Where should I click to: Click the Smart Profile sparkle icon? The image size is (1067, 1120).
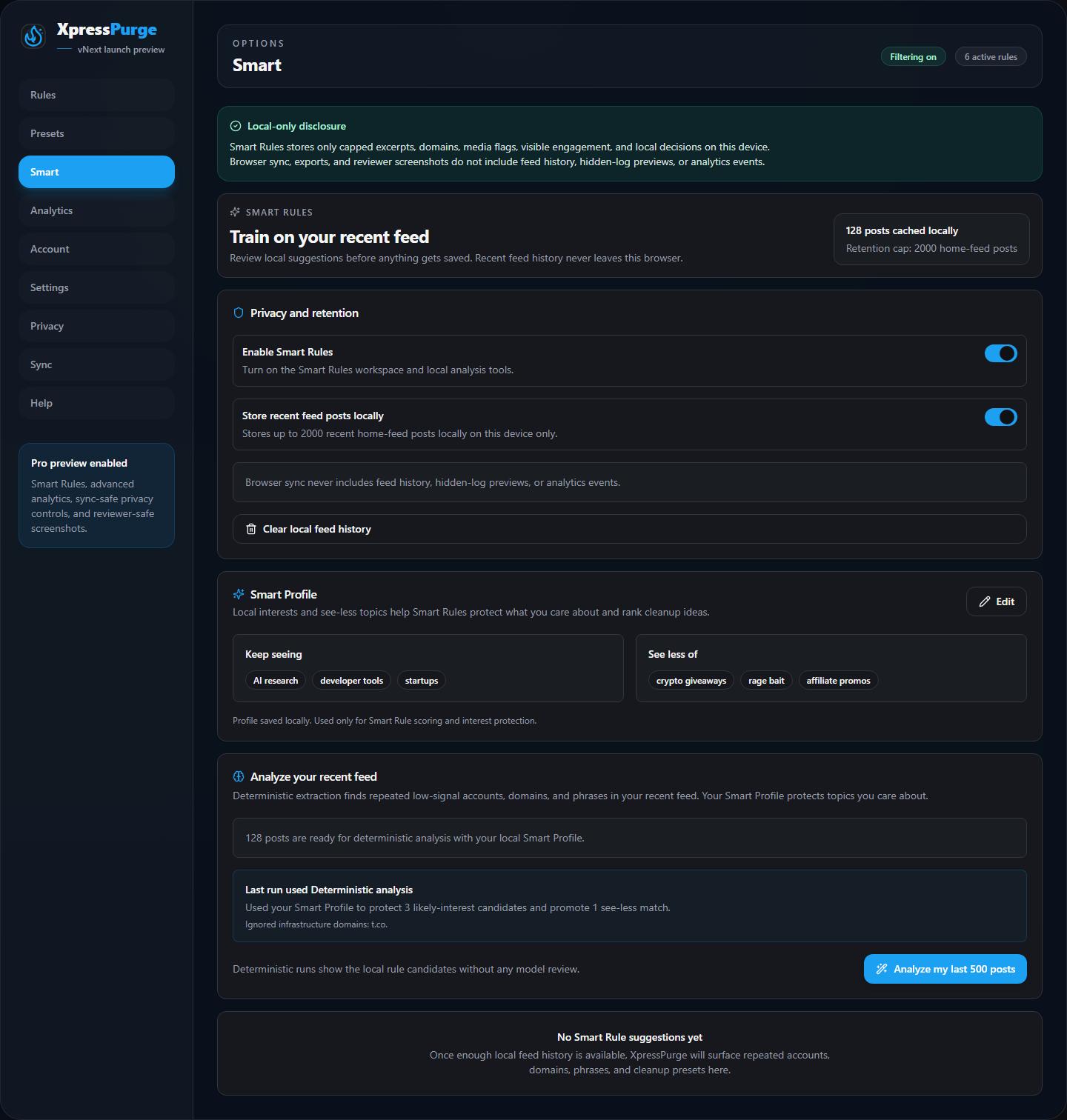239,594
